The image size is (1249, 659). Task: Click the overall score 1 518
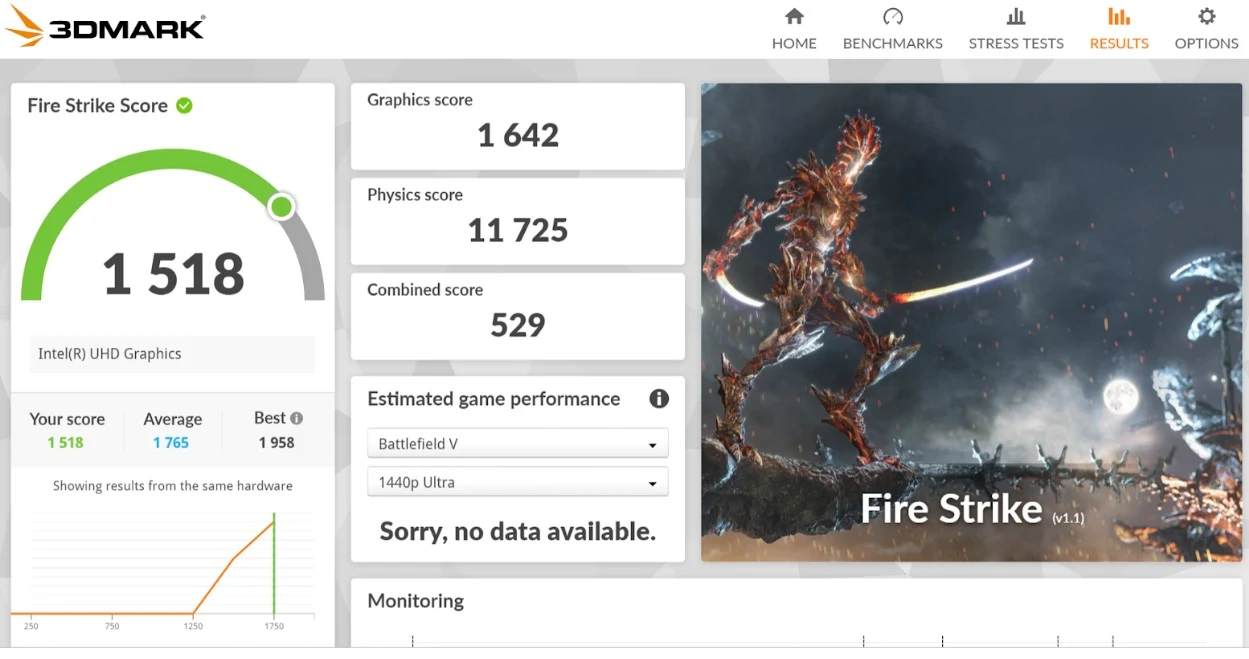coord(174,274)
